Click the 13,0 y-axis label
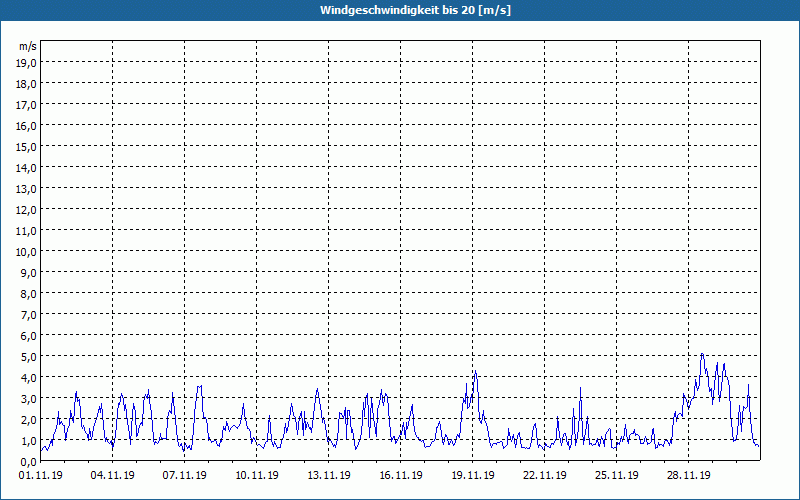This screenshot has width=800, height=500. pos(26,189)
